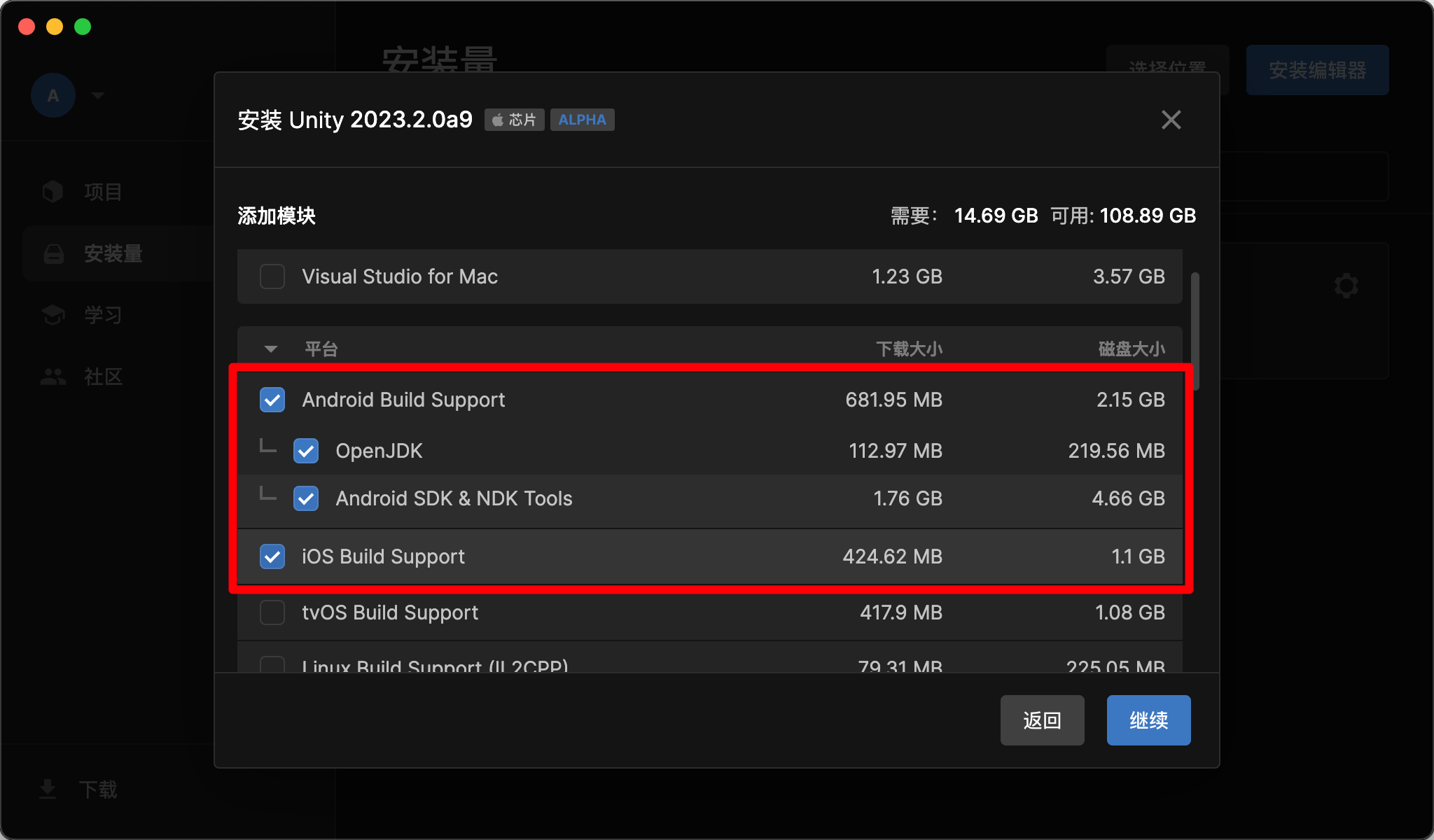Click the 3.57 GB disk size
This screenshot has width=1434, height=840.
click(1129, 276)
